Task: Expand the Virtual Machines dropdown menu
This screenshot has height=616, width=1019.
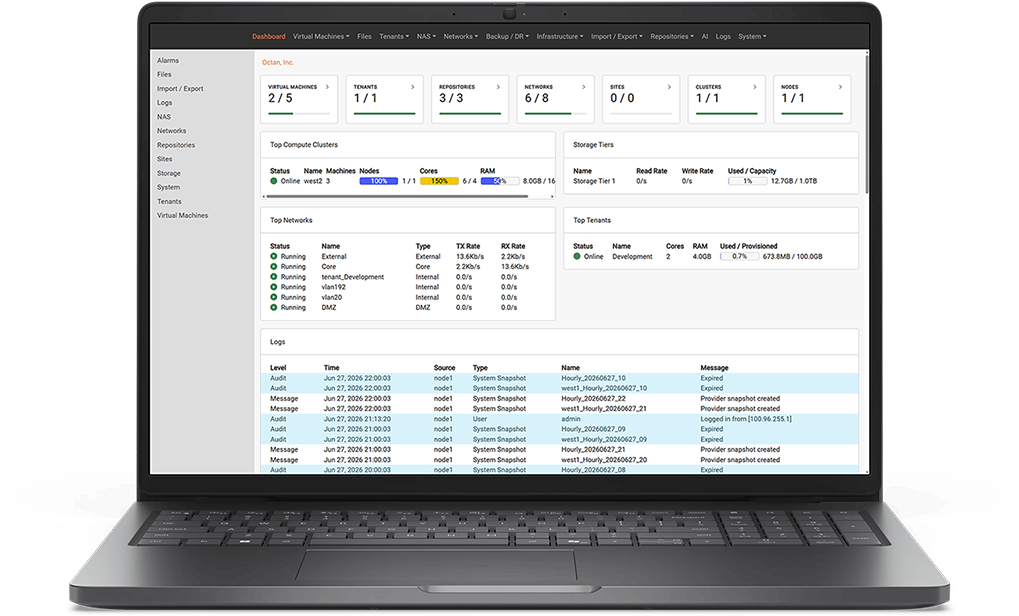Action: click(x=320, y=36)
